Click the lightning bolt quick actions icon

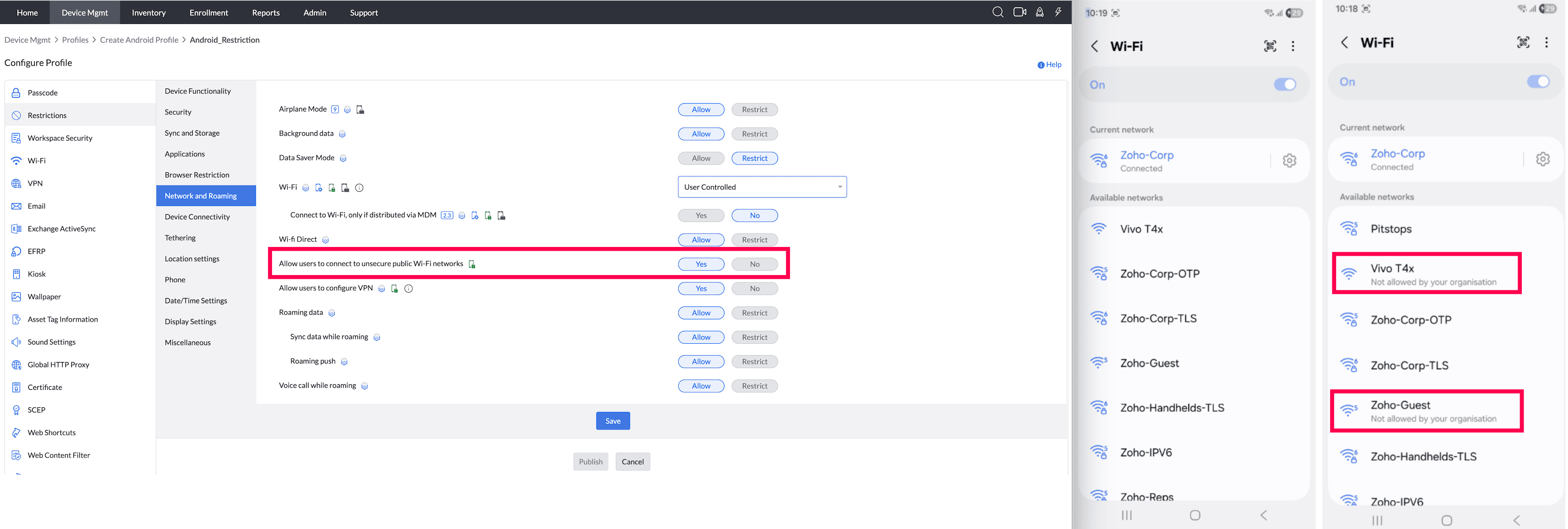tap(1058, 12)
